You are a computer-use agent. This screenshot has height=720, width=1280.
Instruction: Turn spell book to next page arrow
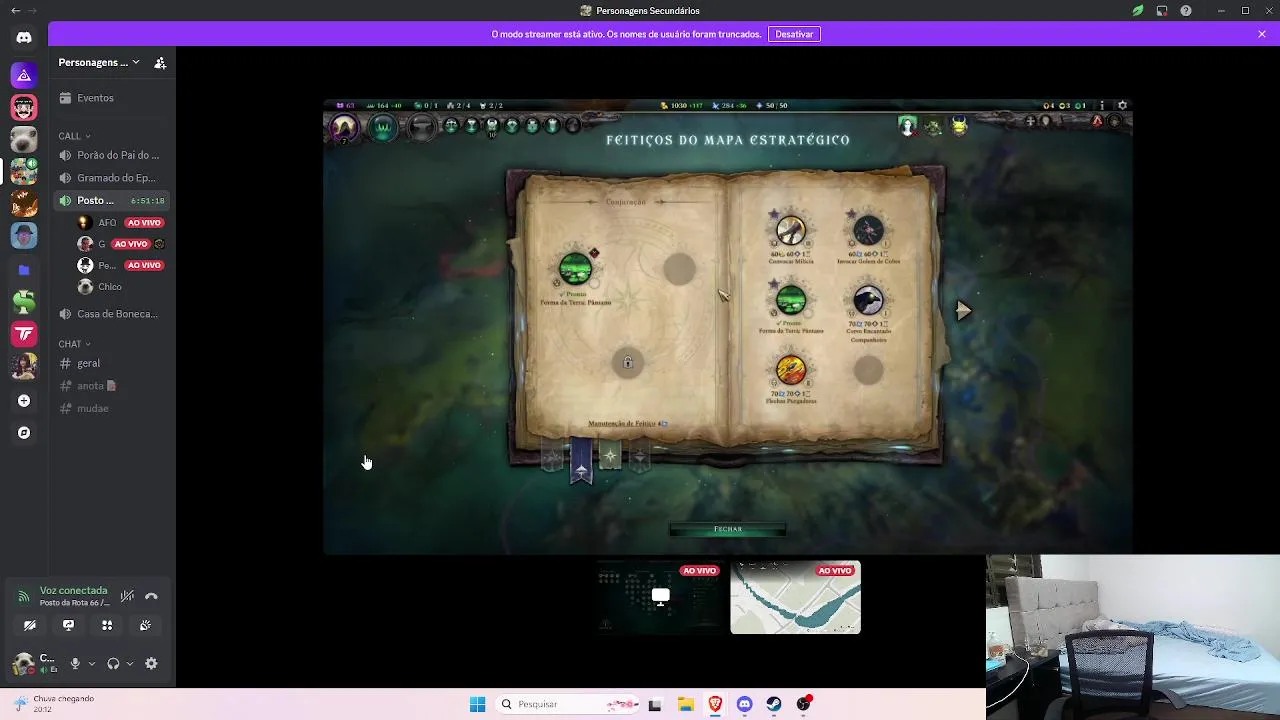[x=963, y=311]
